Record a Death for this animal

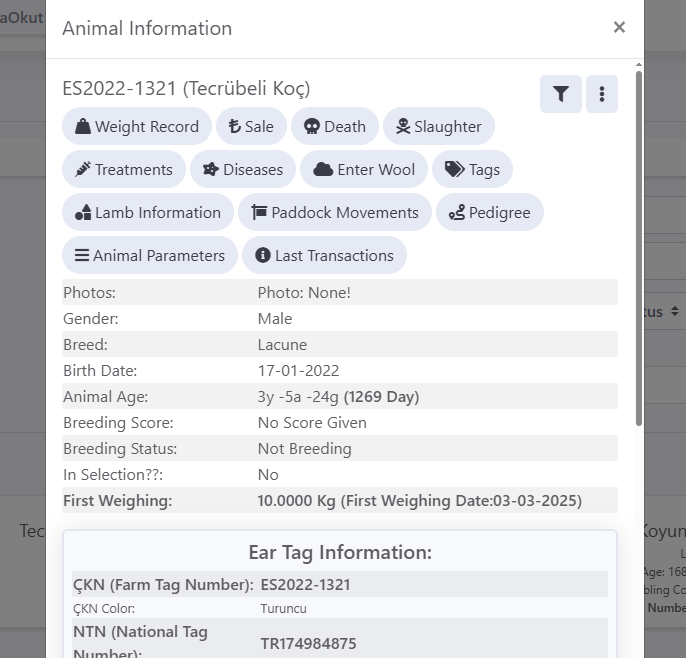click(x=335, y=126)
